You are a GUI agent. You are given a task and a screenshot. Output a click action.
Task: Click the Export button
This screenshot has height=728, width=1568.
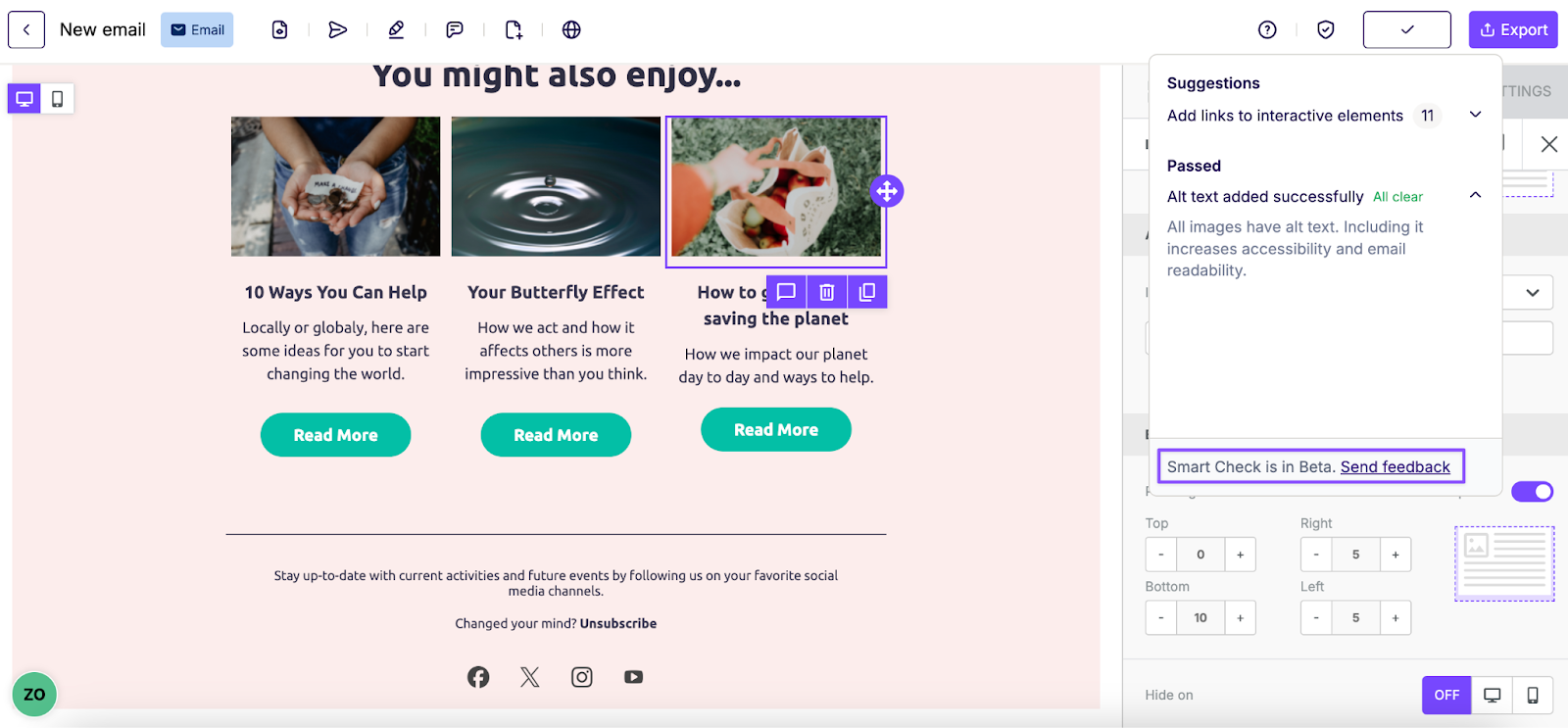[x=1513, y=29]
